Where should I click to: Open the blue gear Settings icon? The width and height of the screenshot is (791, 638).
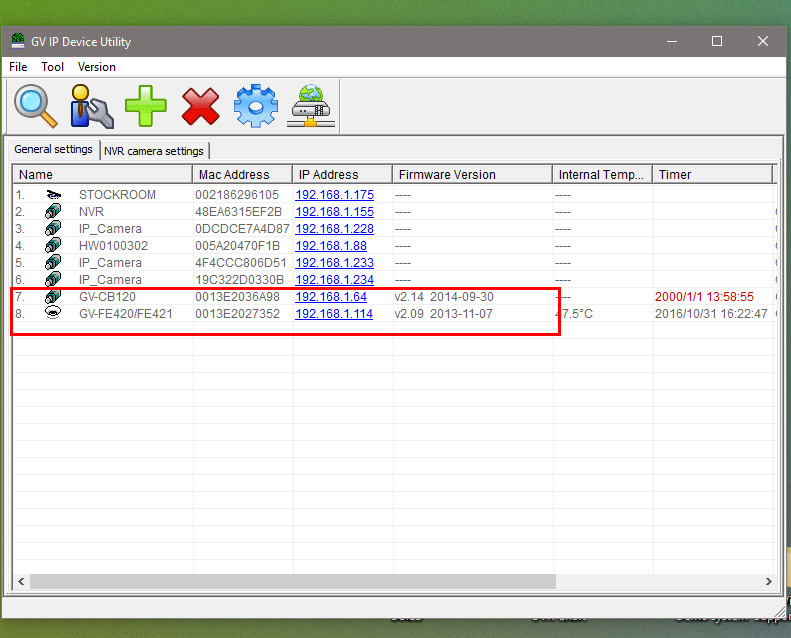(256, 106)
